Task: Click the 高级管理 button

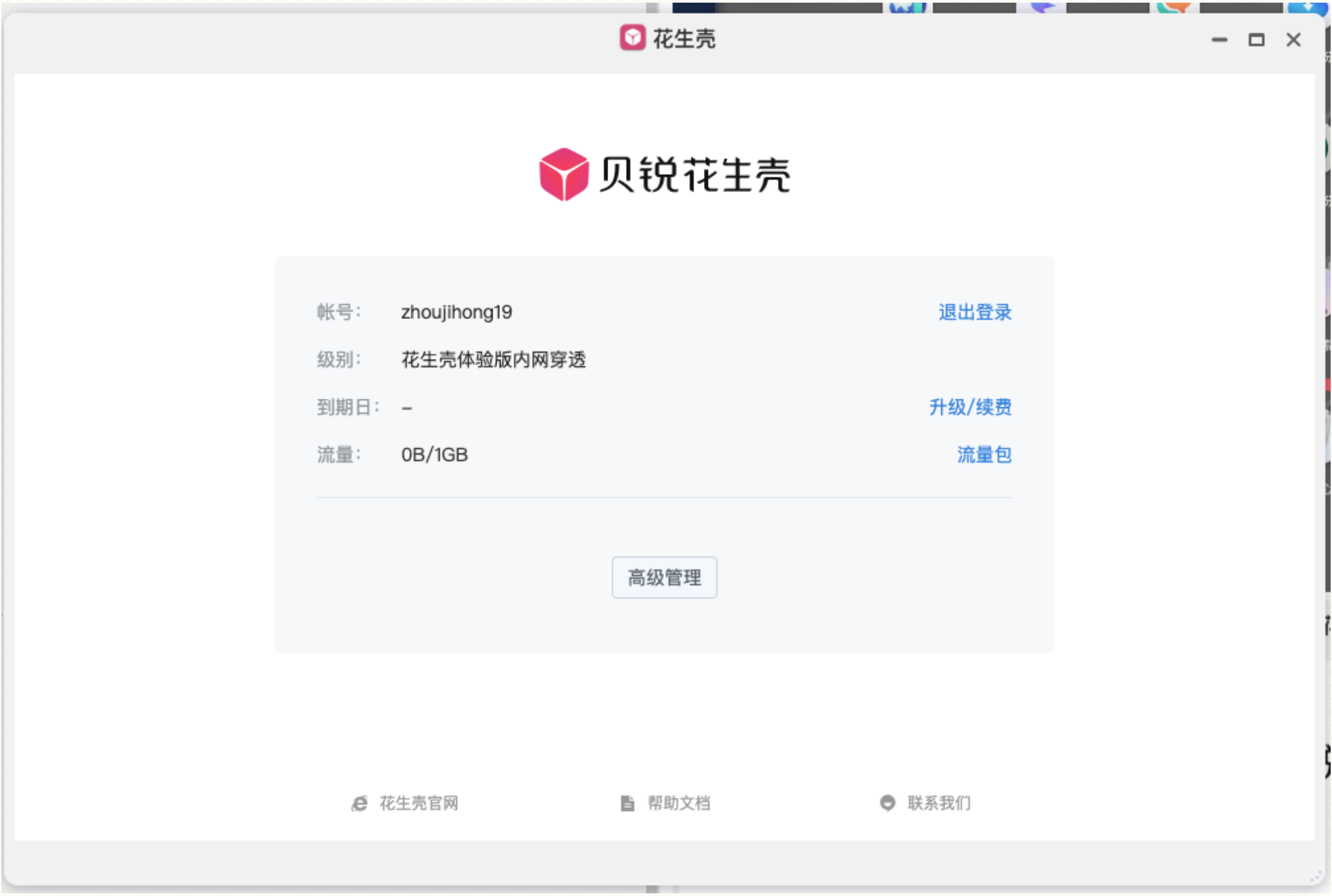Action: point(664,577)
